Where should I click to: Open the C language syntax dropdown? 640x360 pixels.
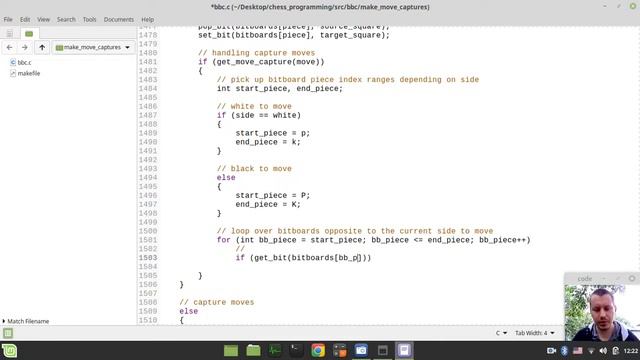pos(501,333)
